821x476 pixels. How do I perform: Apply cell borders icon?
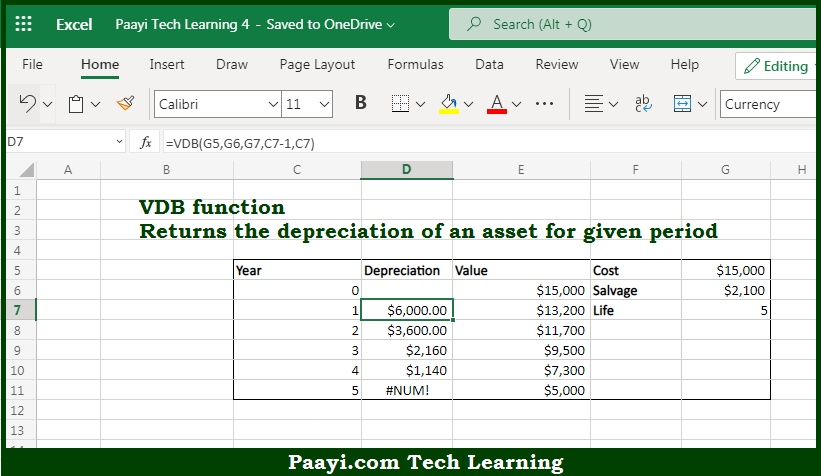click(x=401, y=104)
